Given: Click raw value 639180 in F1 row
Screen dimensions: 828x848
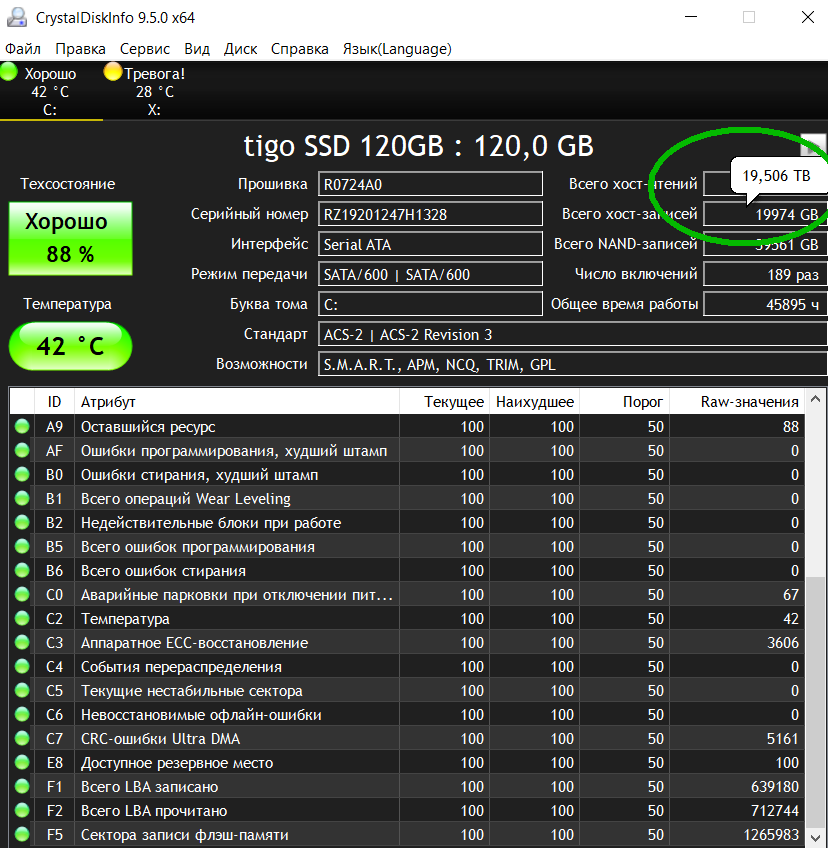Looking at the screenshot, I should point(774,787).
